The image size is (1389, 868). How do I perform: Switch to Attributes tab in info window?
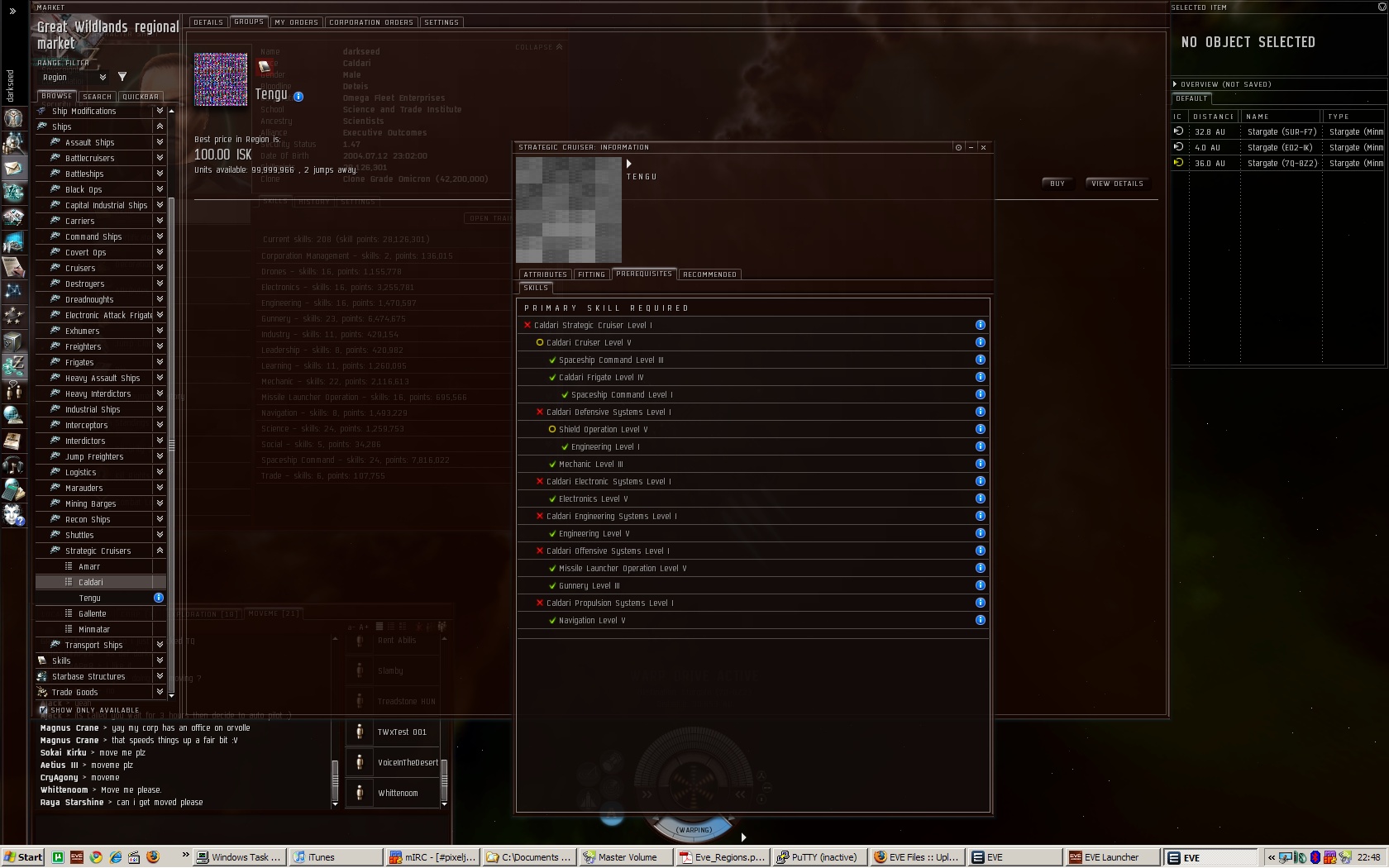click(545, 274)
